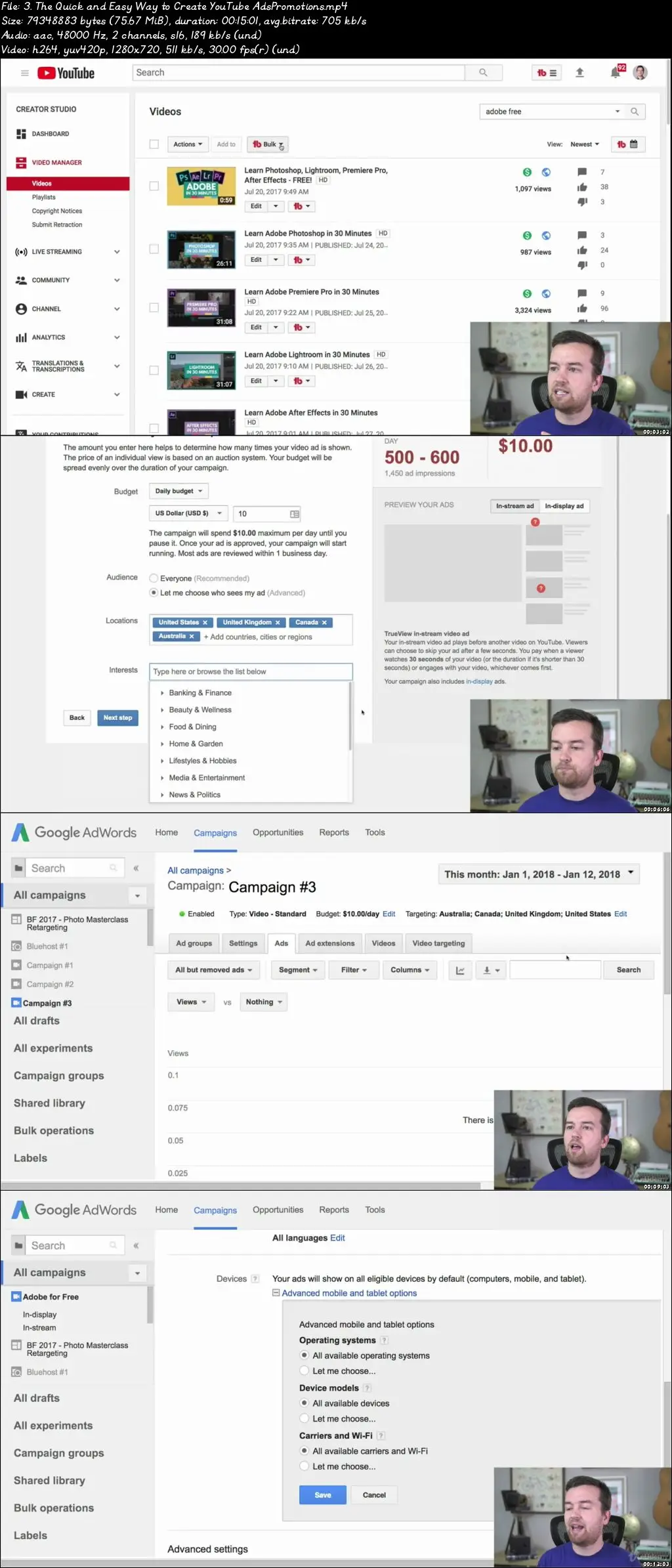Click the magnifier beside the 'adobe free' filter
The height and width of the screenshot is (1568, 672).
(635, 112)
